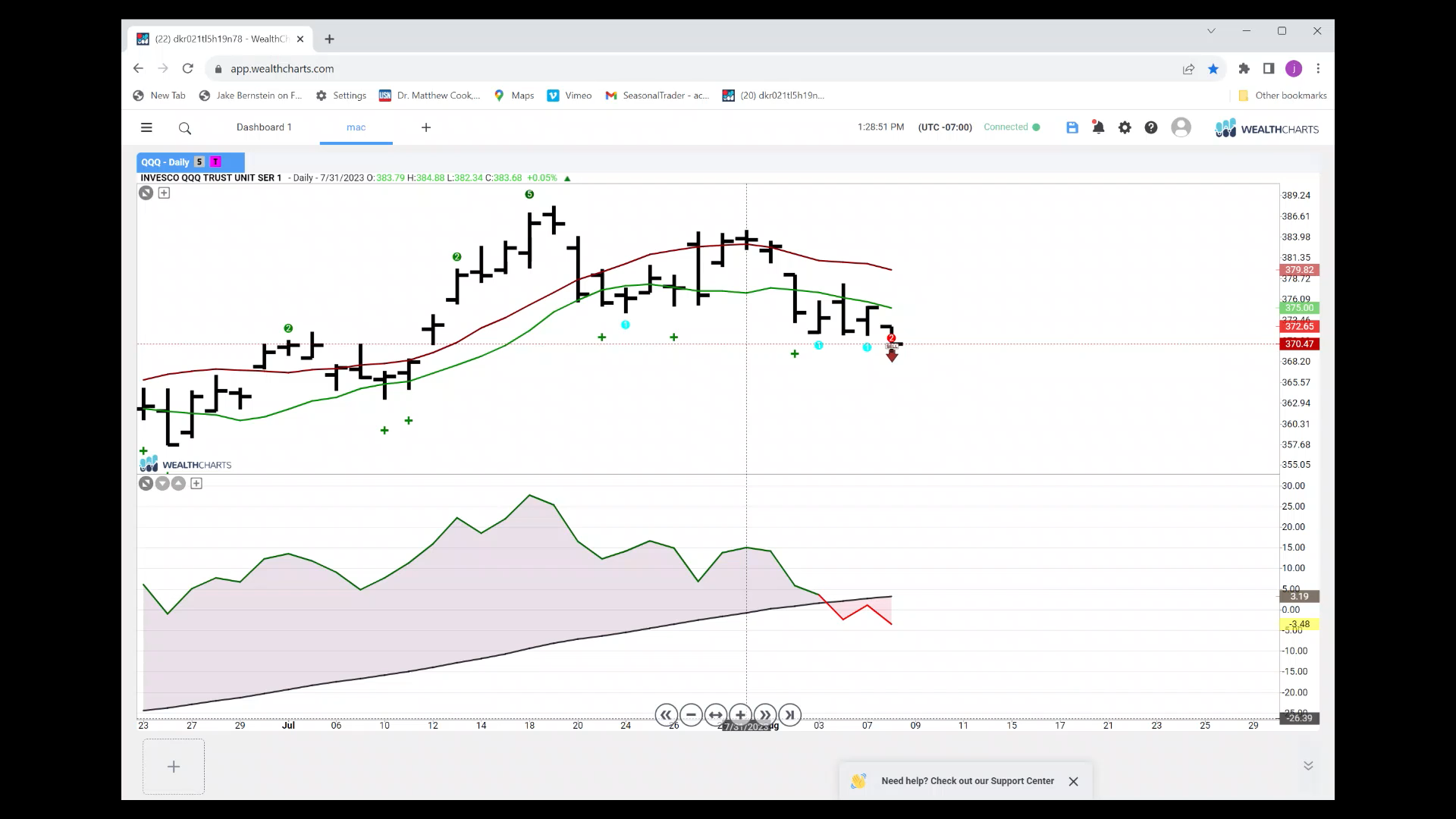Bookmark this page with the star icon
1456x819 pixels.
point(1213,69)
